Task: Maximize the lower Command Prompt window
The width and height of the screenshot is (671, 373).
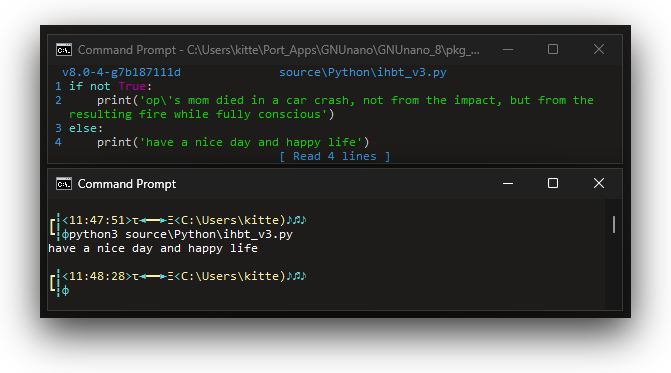Action: pos(553,183)
